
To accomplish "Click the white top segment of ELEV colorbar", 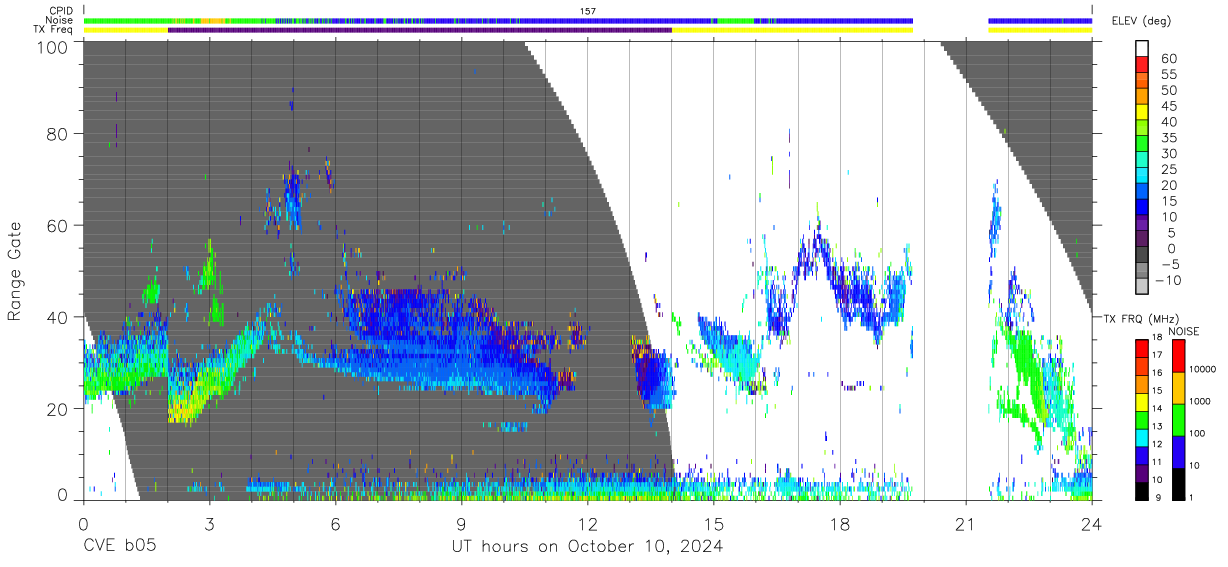I will pyautogui.click(x=1142, y=48).
